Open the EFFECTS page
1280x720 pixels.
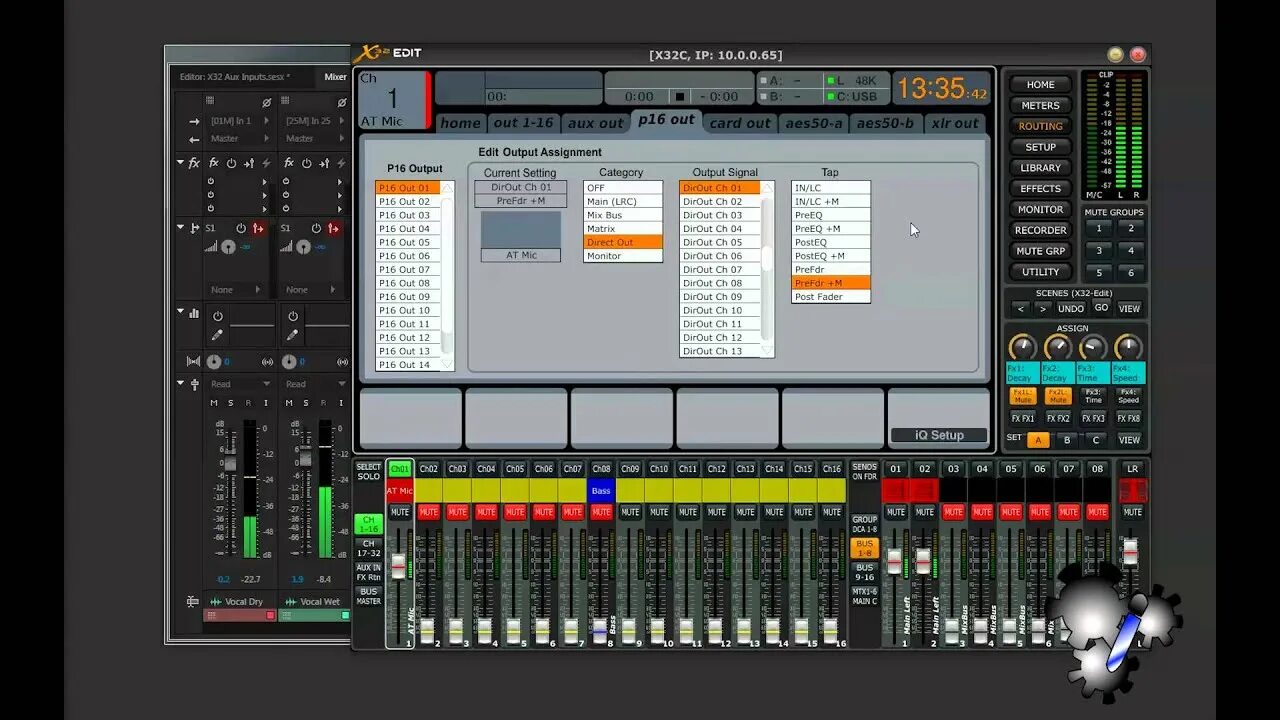1040,189
